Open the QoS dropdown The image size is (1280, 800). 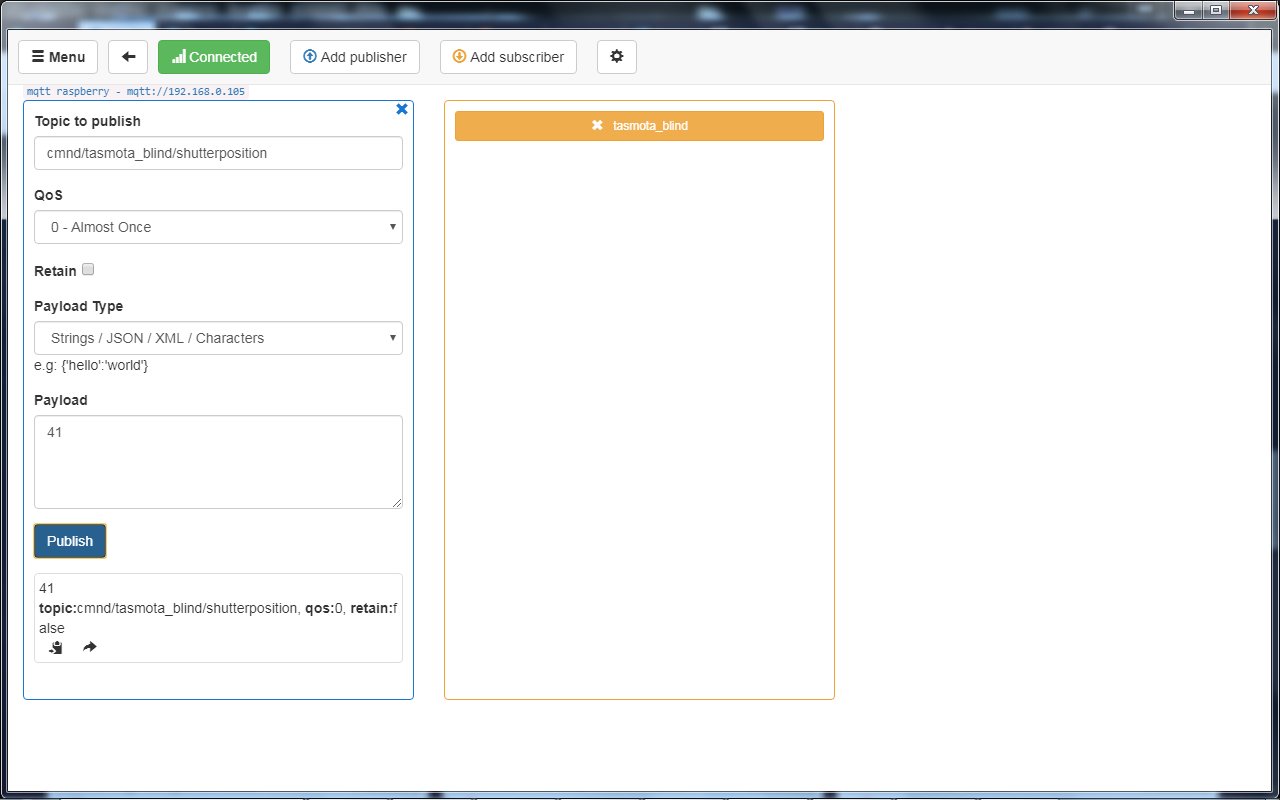[218, 227]
